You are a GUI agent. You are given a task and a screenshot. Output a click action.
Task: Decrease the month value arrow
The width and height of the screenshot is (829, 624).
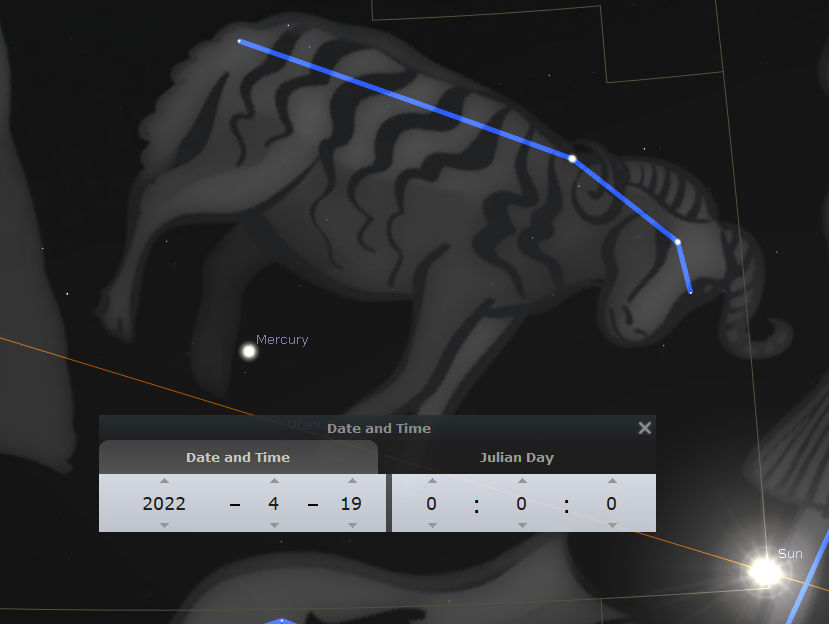point(274,525)
